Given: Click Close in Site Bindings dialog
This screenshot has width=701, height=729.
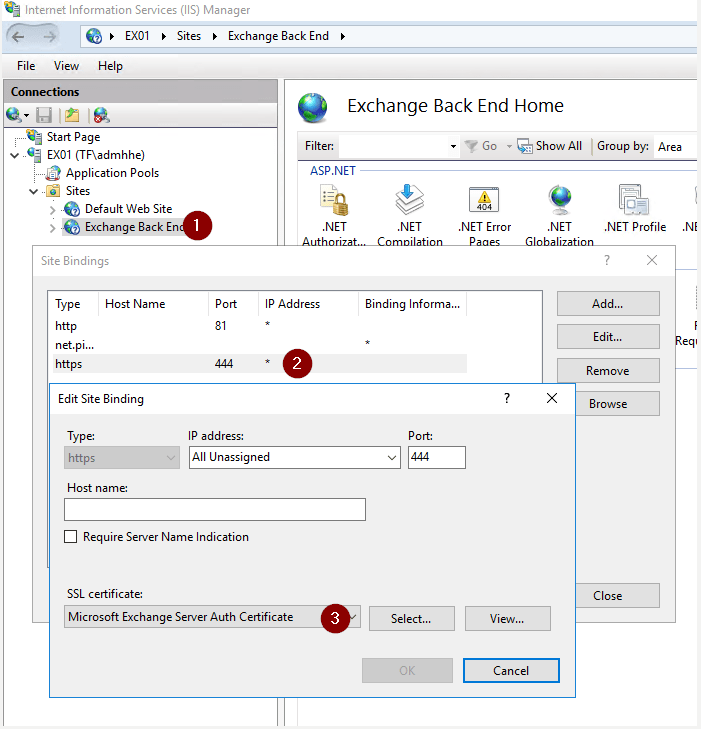Looking at the screenshot, I should pyautogui.click(x=617, y=596).
